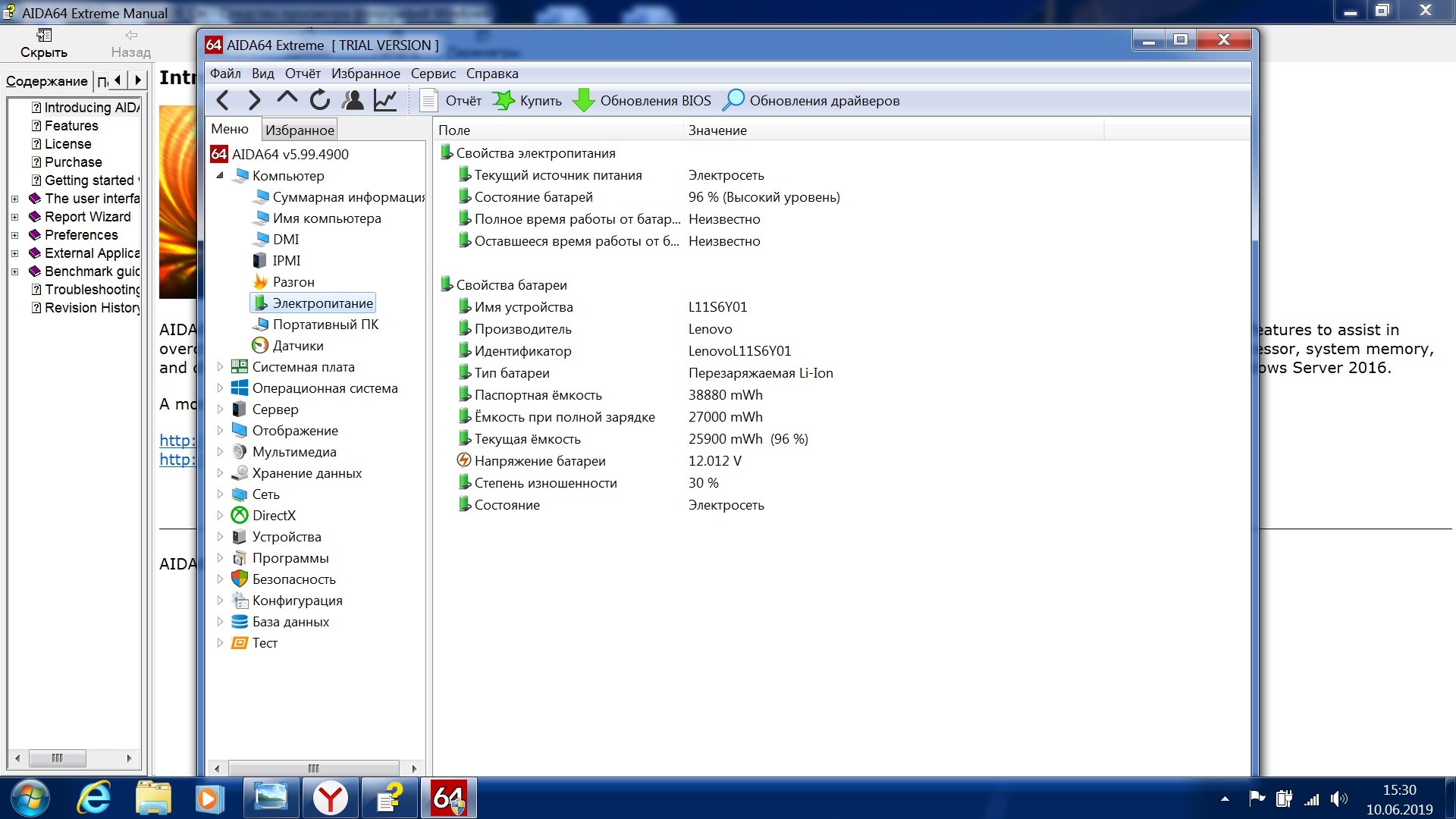Viewport: 1456px width, 819px height.
Task: Open the Вид menu
Action: 263,74
